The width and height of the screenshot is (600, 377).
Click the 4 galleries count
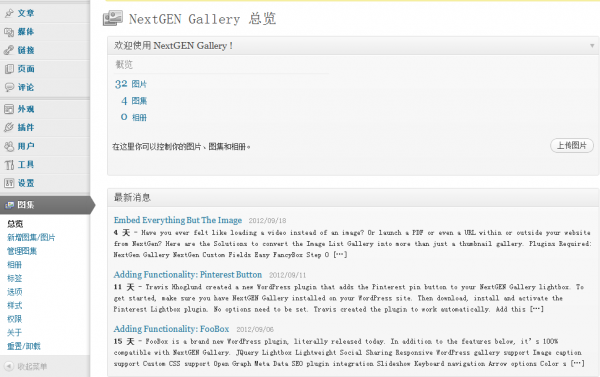click(x=124, y=101)
